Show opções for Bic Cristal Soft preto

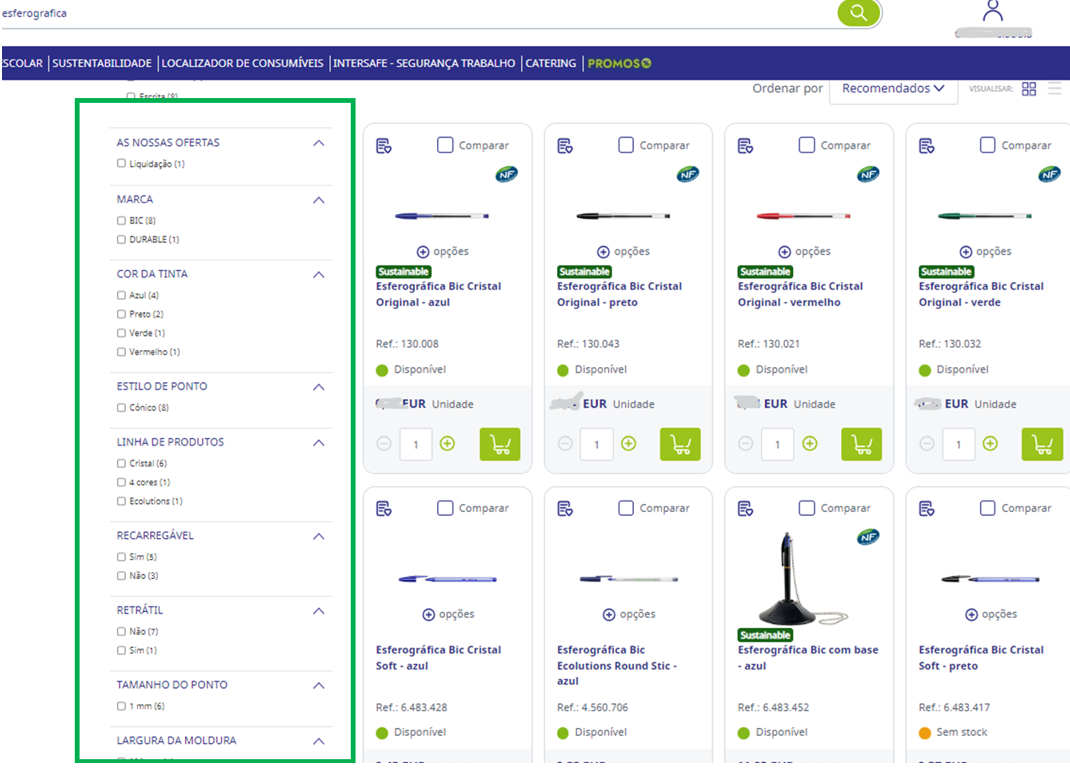tap(992, 614)
